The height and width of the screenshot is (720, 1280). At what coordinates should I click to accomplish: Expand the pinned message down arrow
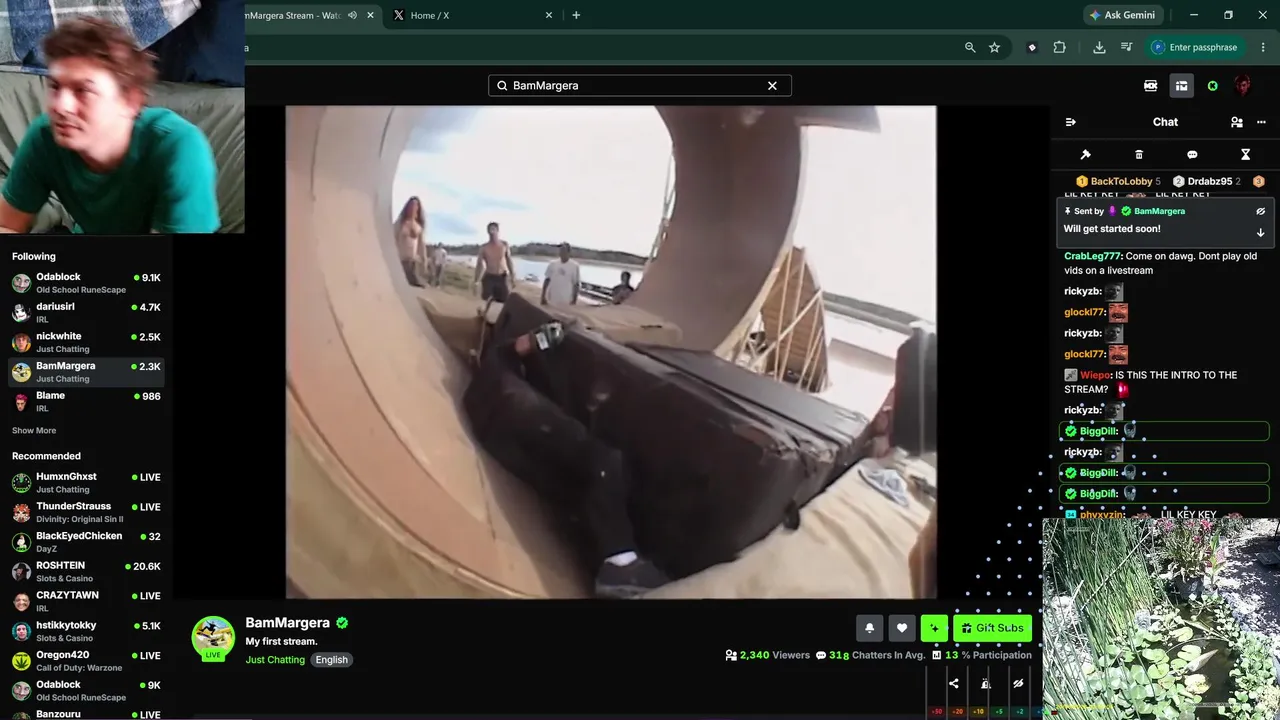pos(1260,232)
